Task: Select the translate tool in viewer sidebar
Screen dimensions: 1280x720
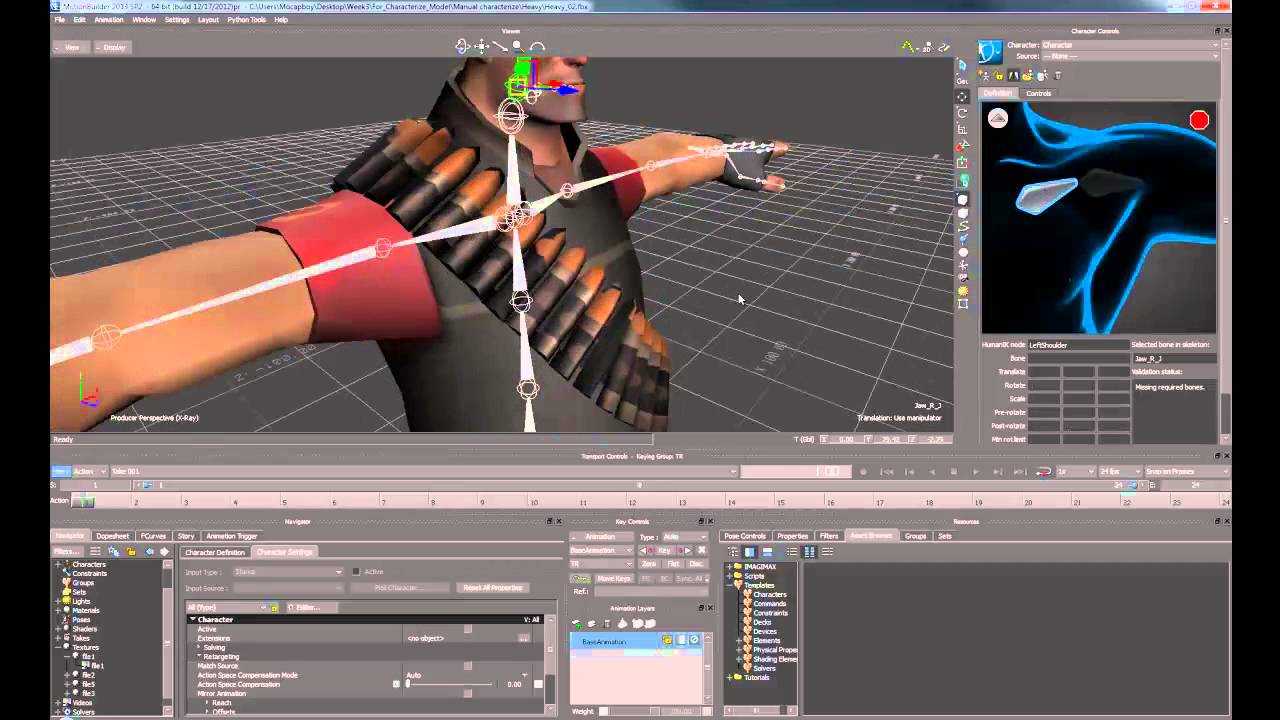Action: tap(963, 96)
